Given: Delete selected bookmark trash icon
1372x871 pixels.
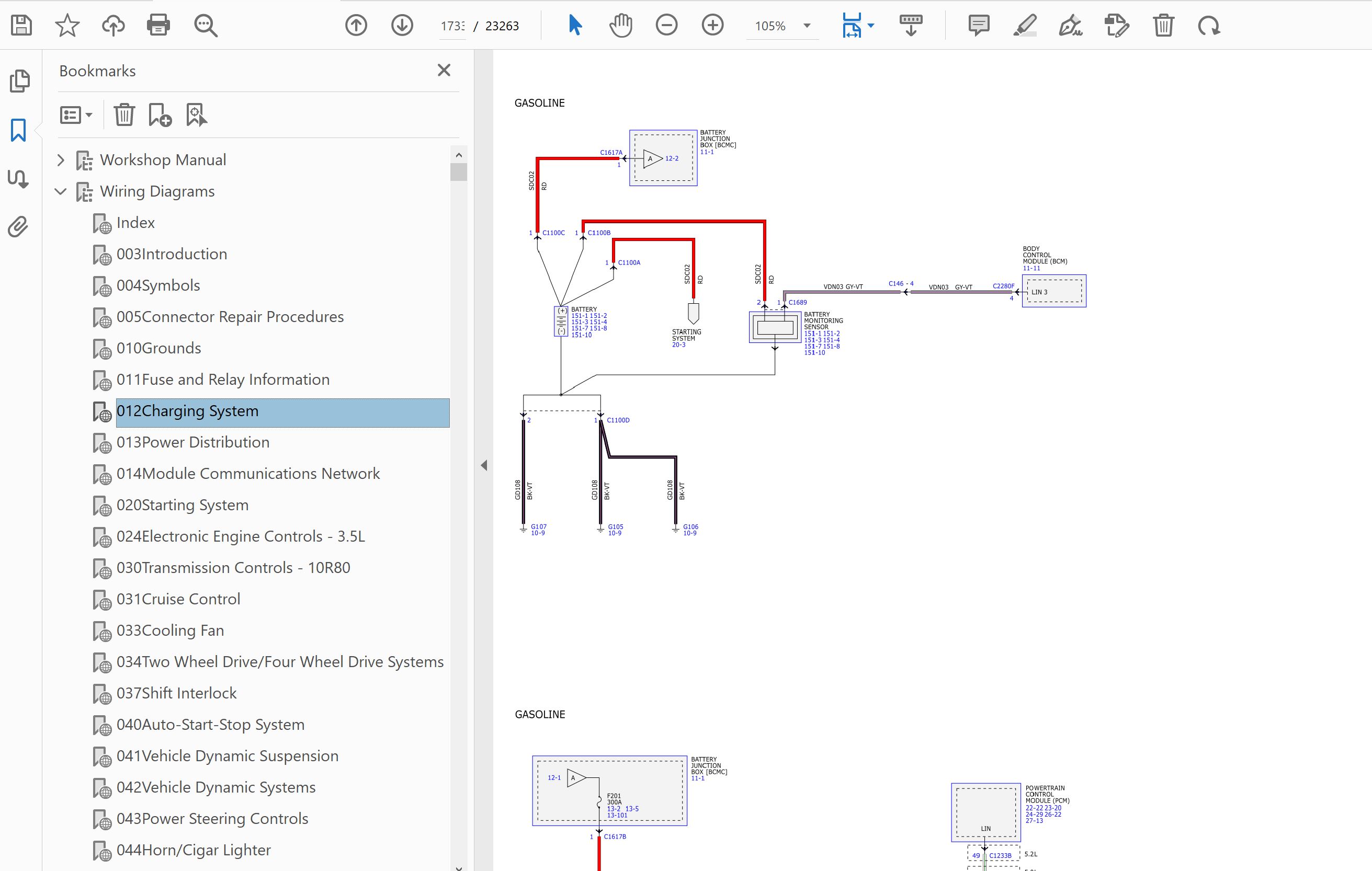Looking at the screenshot, I should [x=123, y=115].
